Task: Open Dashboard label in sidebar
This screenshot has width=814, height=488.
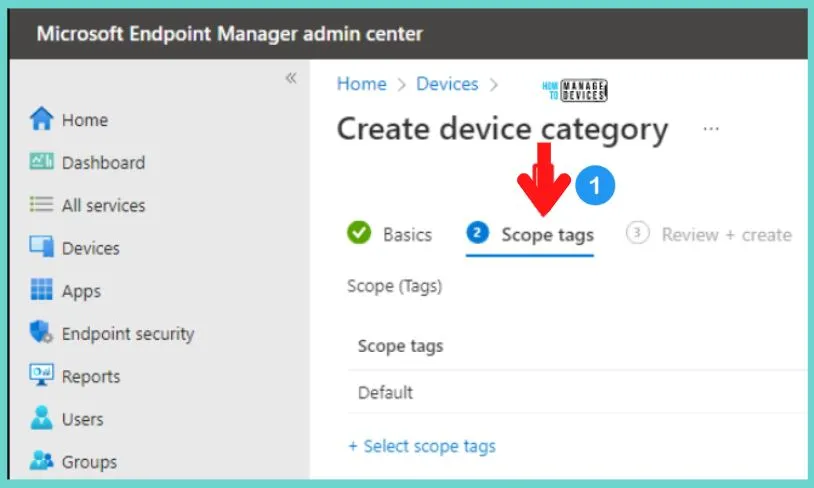Action: point(103,162)
